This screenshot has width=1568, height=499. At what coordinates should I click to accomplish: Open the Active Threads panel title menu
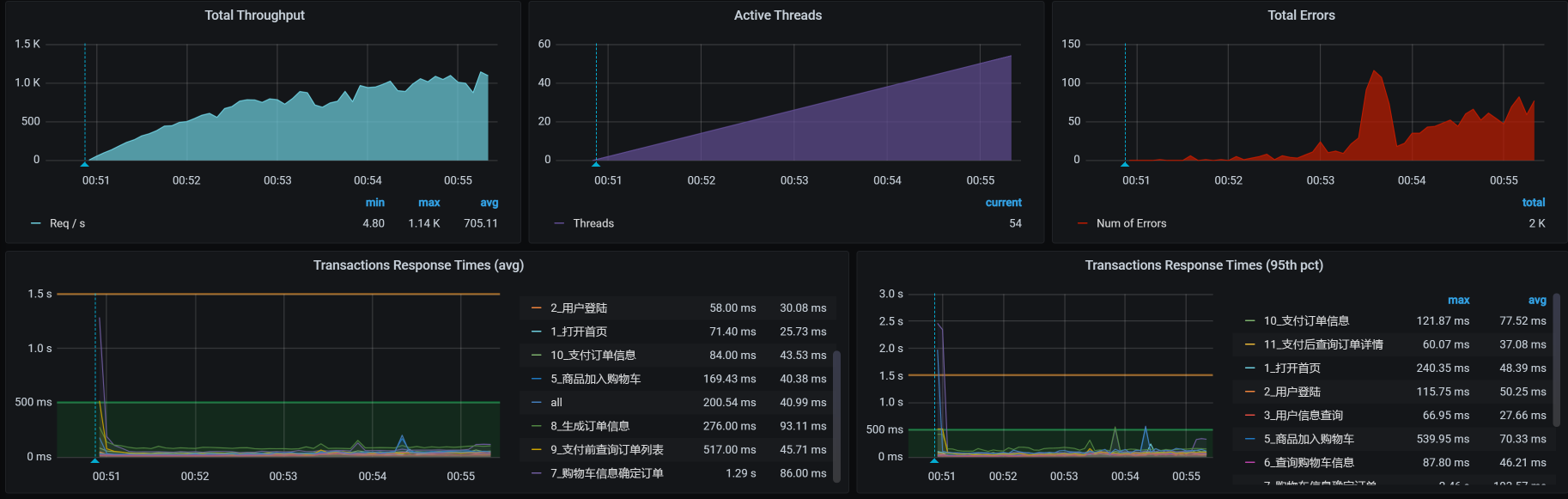click(x=777, y=15)
